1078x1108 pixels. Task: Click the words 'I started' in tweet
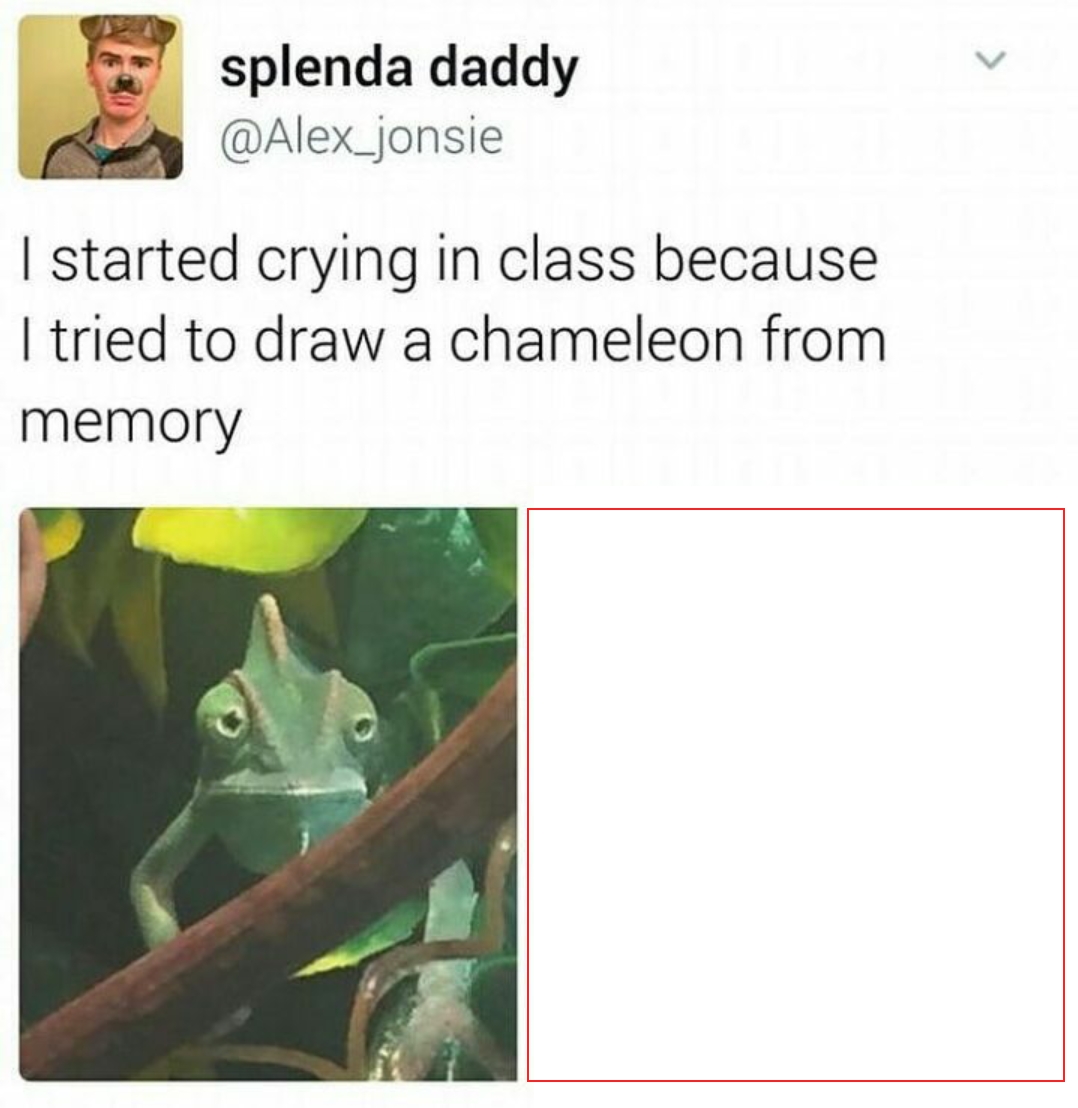click(129, 259)
